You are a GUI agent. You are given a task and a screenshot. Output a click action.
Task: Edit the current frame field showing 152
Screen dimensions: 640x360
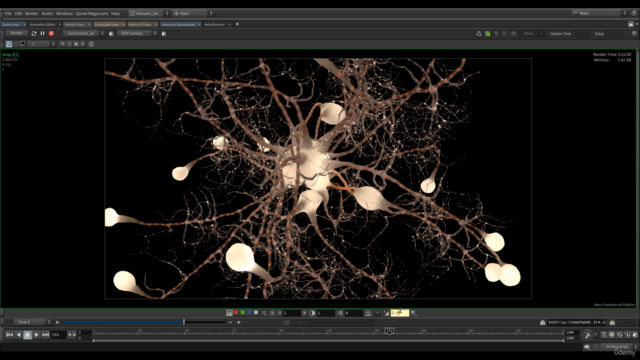[58, 335]
